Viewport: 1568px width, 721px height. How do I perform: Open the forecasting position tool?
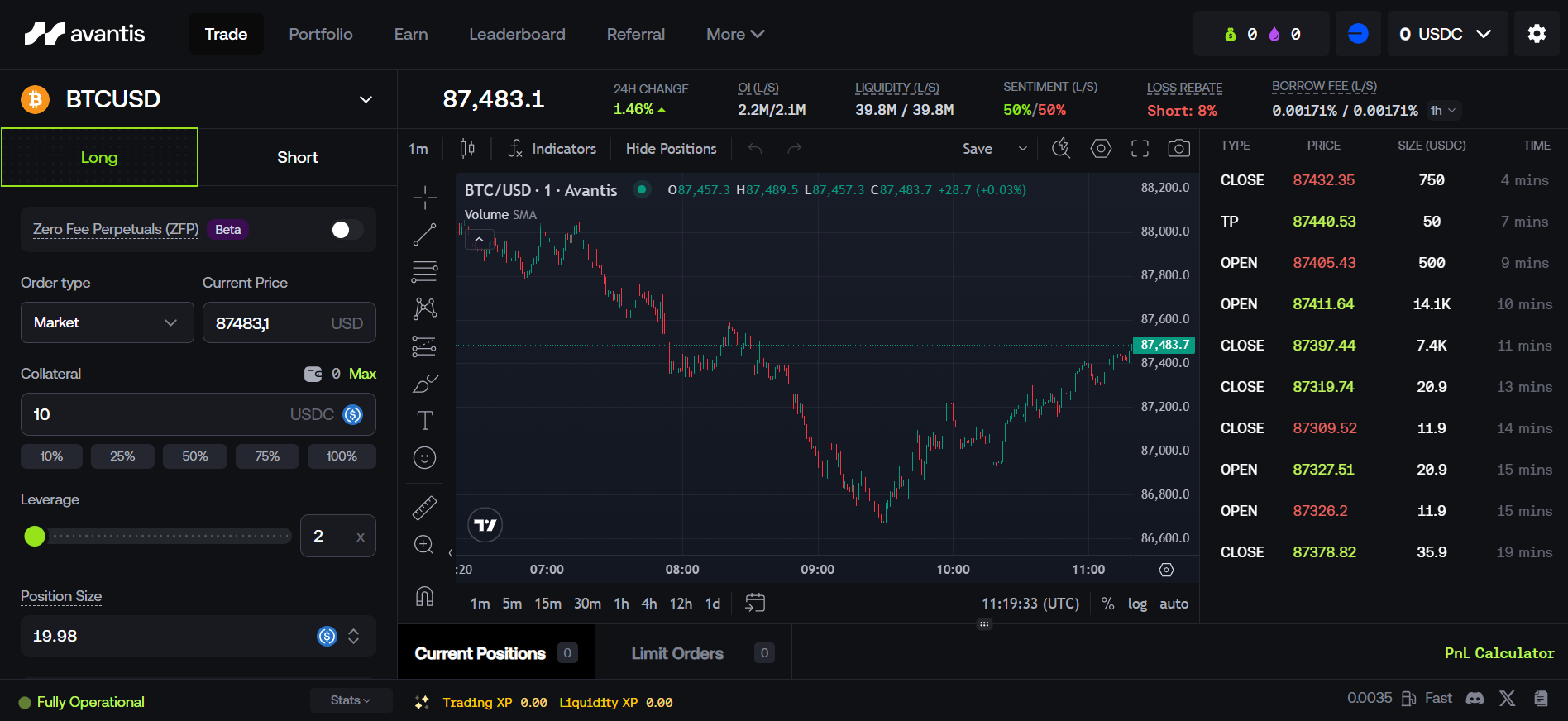[424, 346]
